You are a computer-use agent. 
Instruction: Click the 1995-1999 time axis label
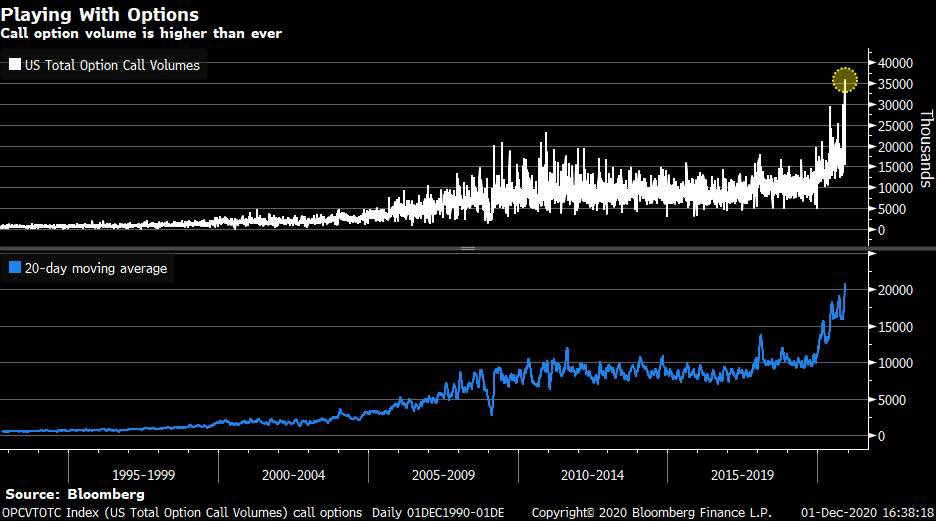click(x=144, y=475)
